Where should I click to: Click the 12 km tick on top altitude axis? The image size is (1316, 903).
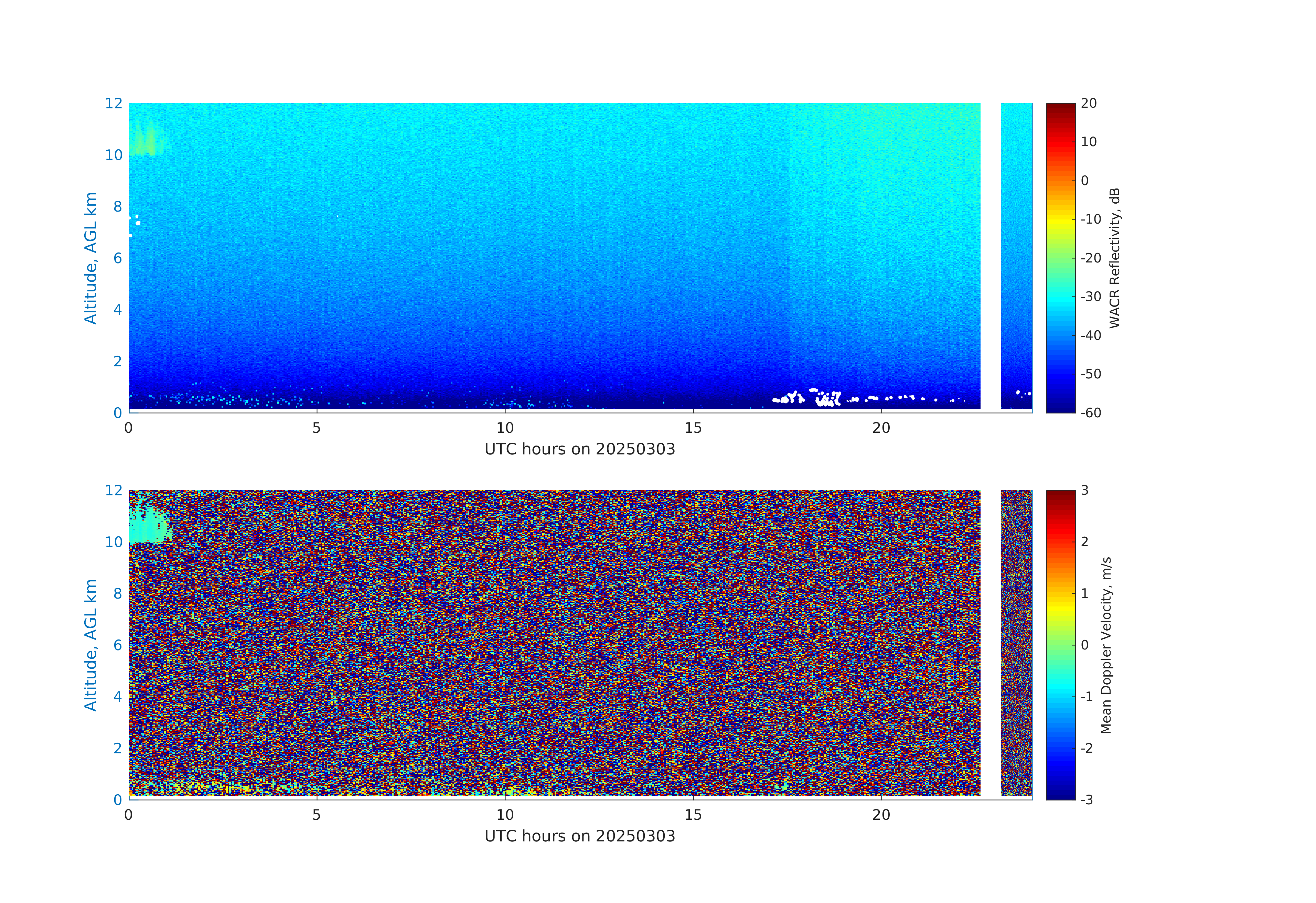pos(114,104)
